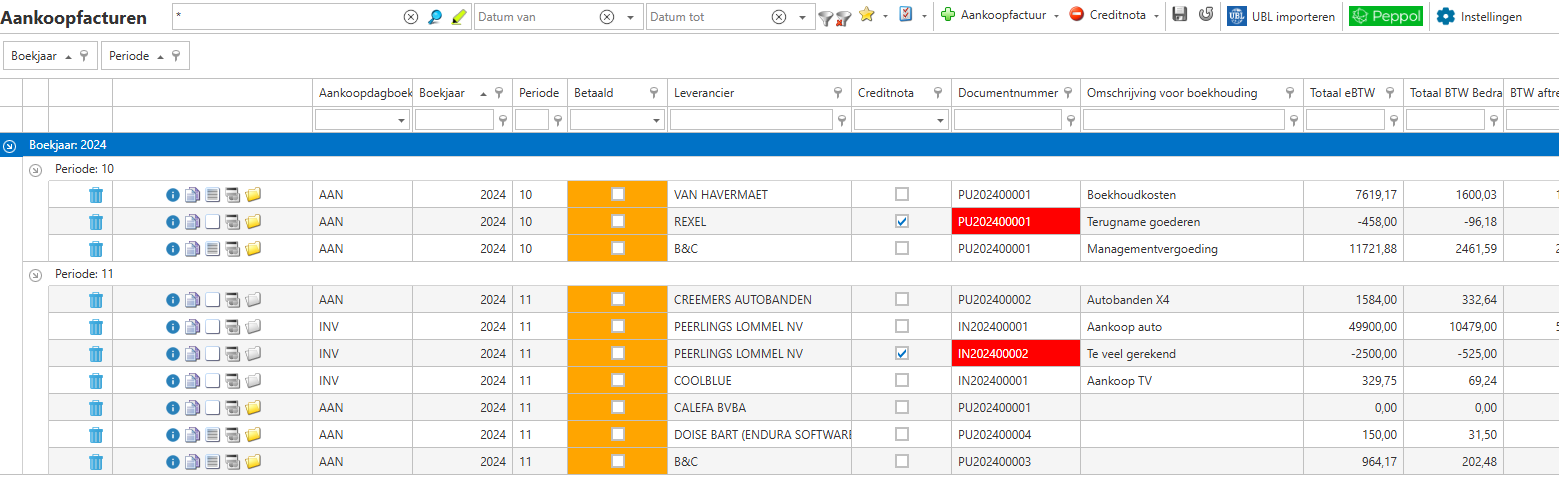
Task: Click the yellow highlighter icon
Action: coord(459,16)
